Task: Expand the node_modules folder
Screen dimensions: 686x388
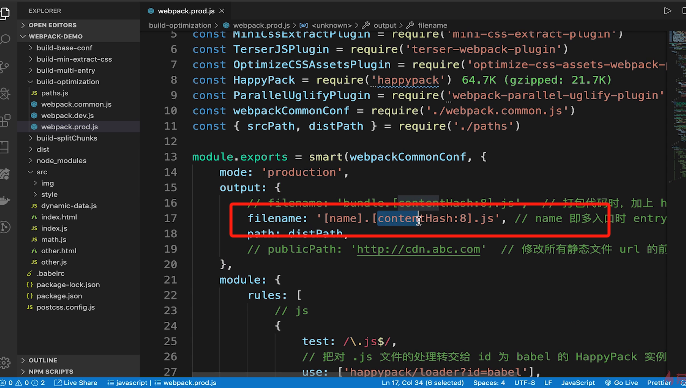Action: (79, 161)
